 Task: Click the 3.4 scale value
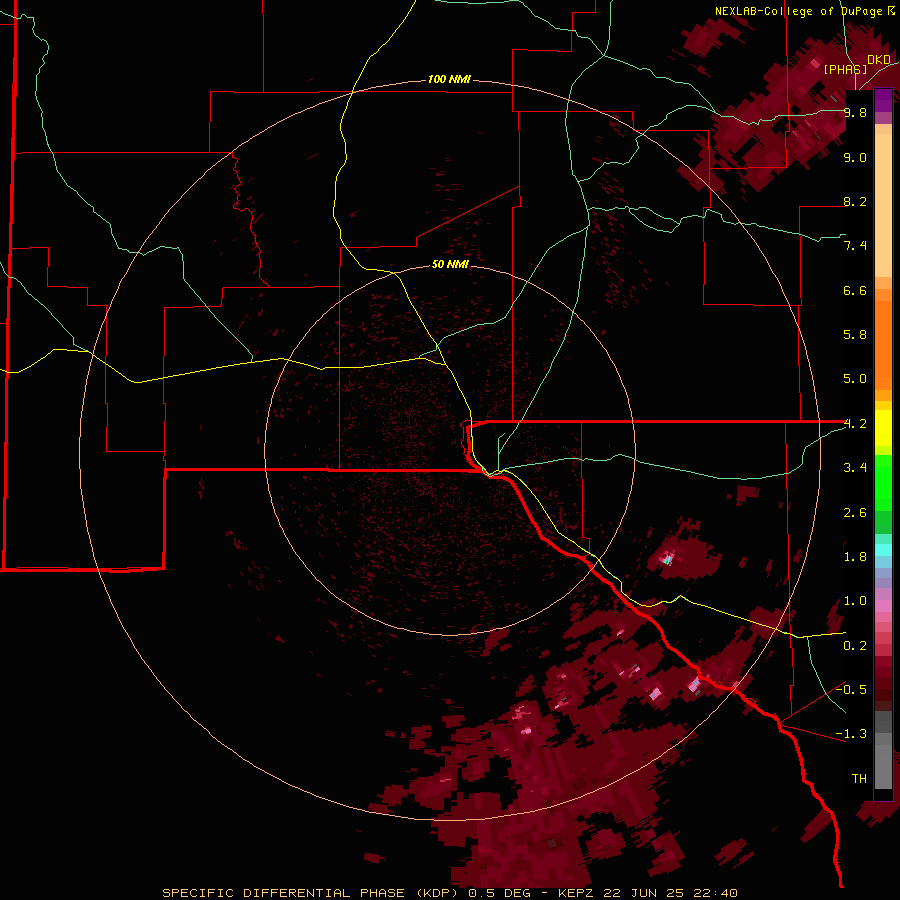click(855, 468)
